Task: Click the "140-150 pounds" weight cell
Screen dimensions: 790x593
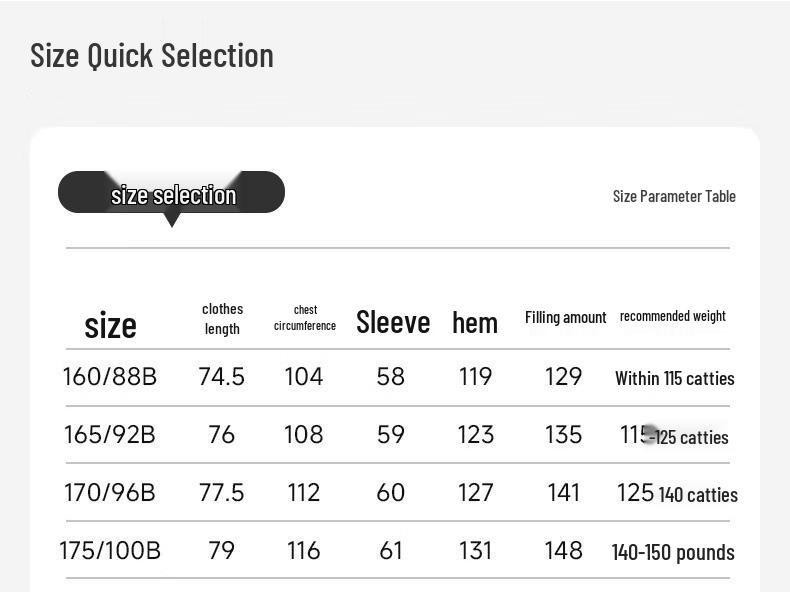Action: coord(673,552)
